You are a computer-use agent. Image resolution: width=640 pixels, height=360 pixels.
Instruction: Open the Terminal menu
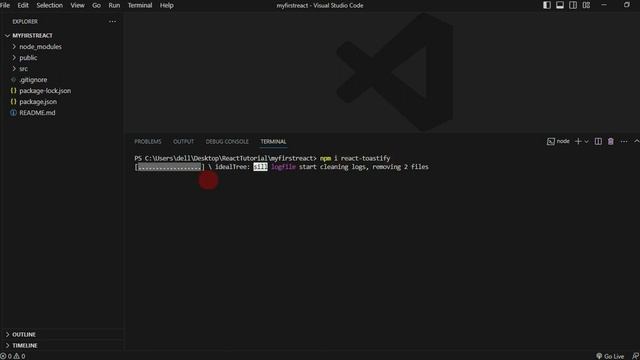point(140,5)
